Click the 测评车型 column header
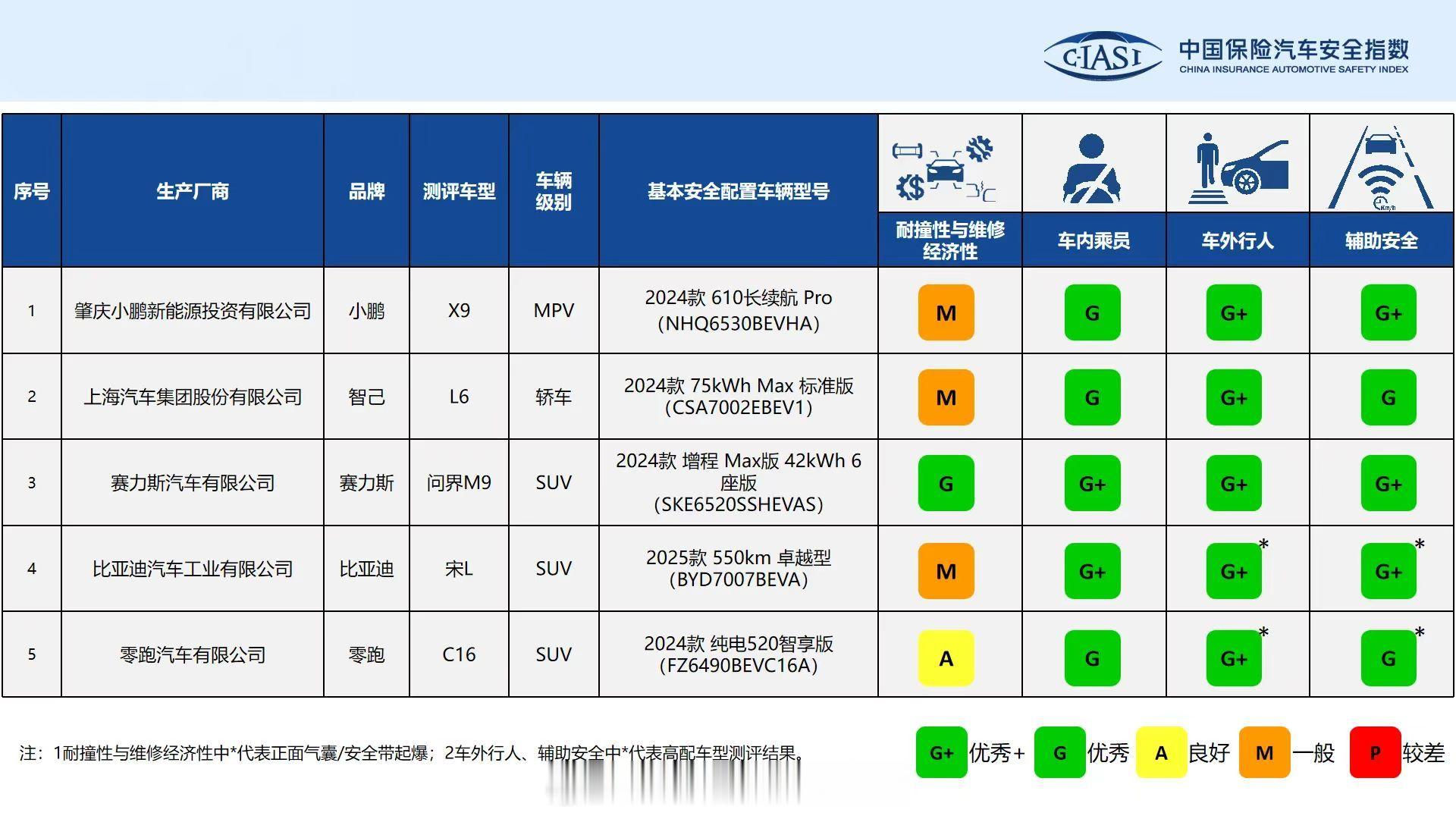Screen dimensions: 1456x819 (x=459, y=191)
